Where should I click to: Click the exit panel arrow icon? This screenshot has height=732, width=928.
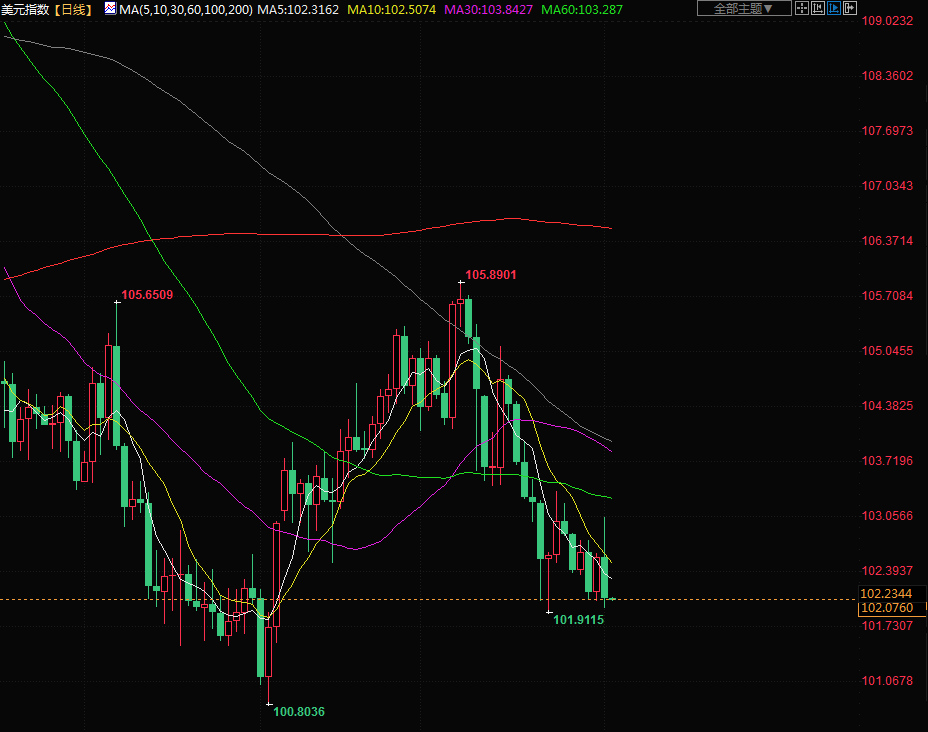pyautogui.click(x=850, y=9)
